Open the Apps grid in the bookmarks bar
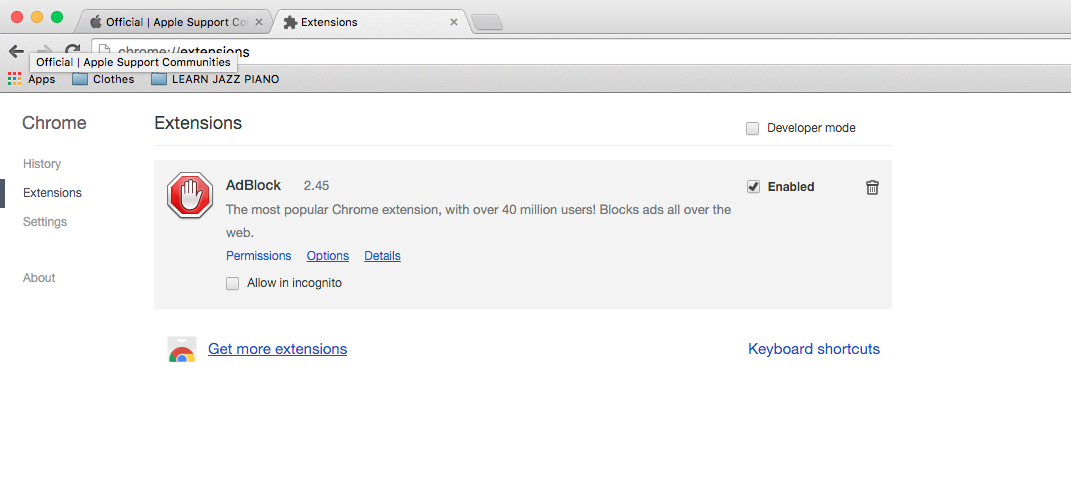 pos(32,79)
